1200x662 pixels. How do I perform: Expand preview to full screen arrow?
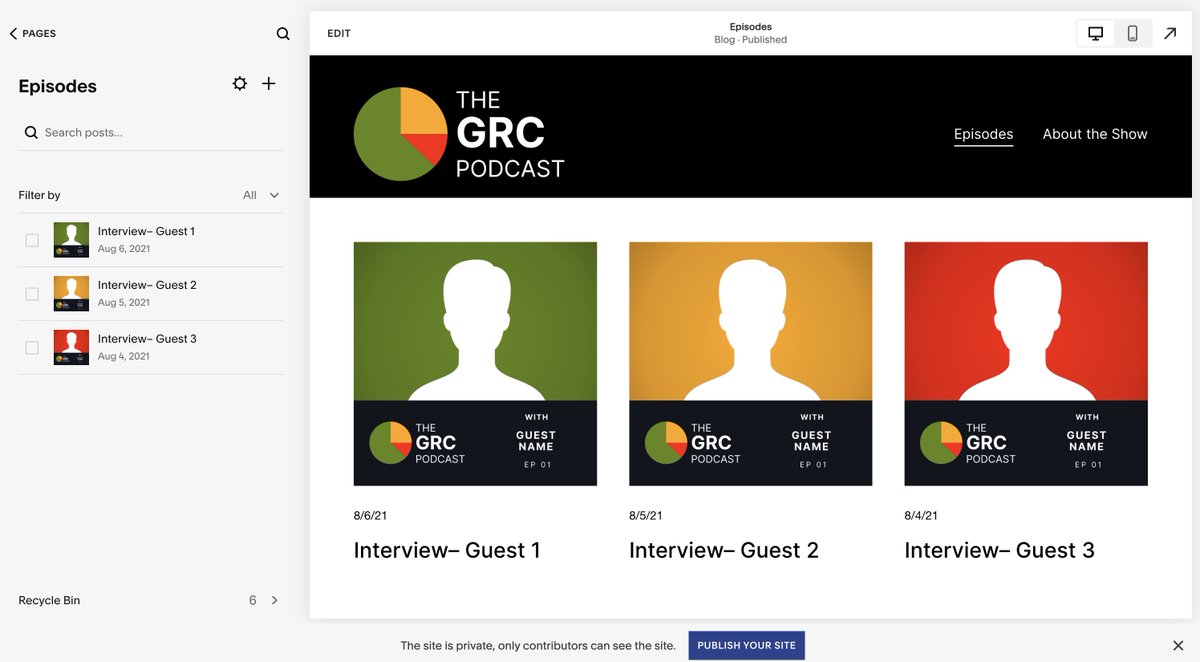[x=1170, y=34]
